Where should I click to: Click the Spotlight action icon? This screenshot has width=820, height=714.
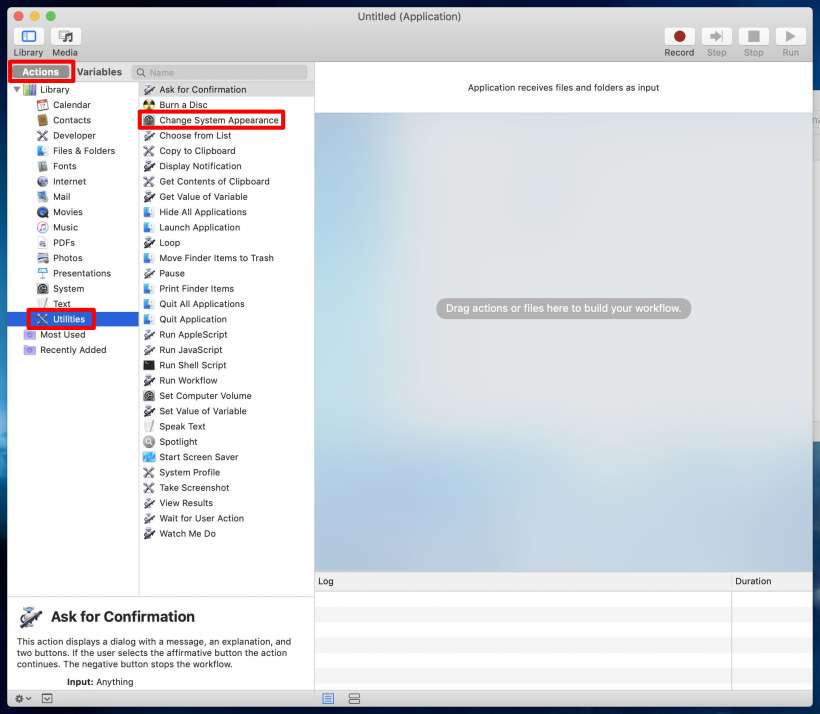[149, 441]
